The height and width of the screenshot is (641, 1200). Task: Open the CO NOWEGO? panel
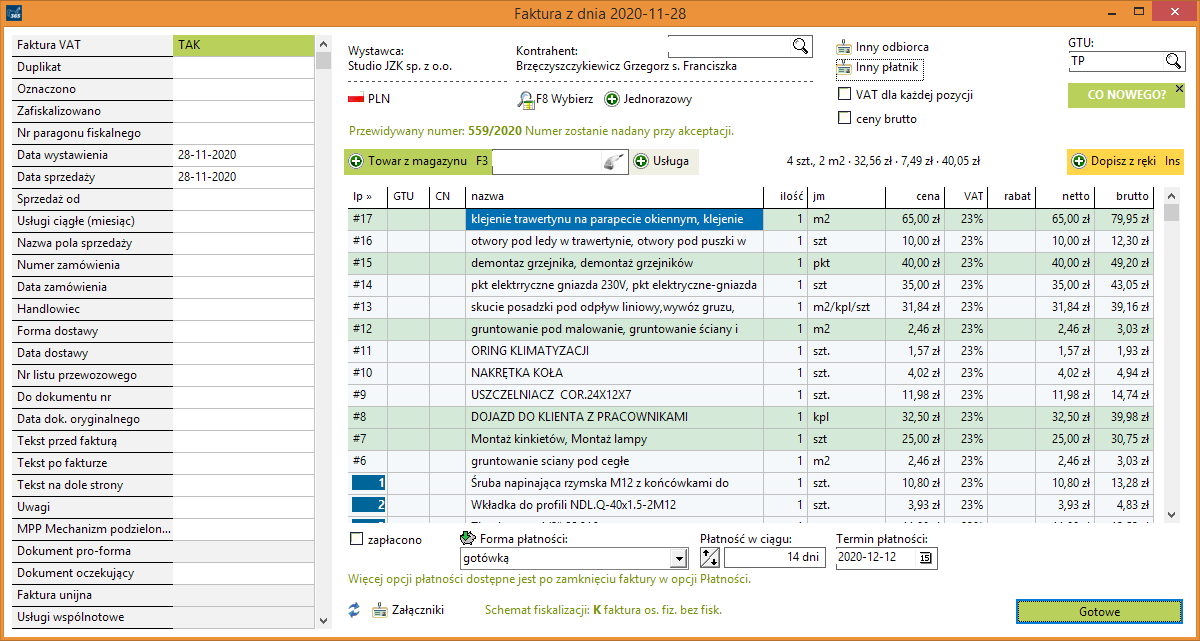tap(1126, 95)
